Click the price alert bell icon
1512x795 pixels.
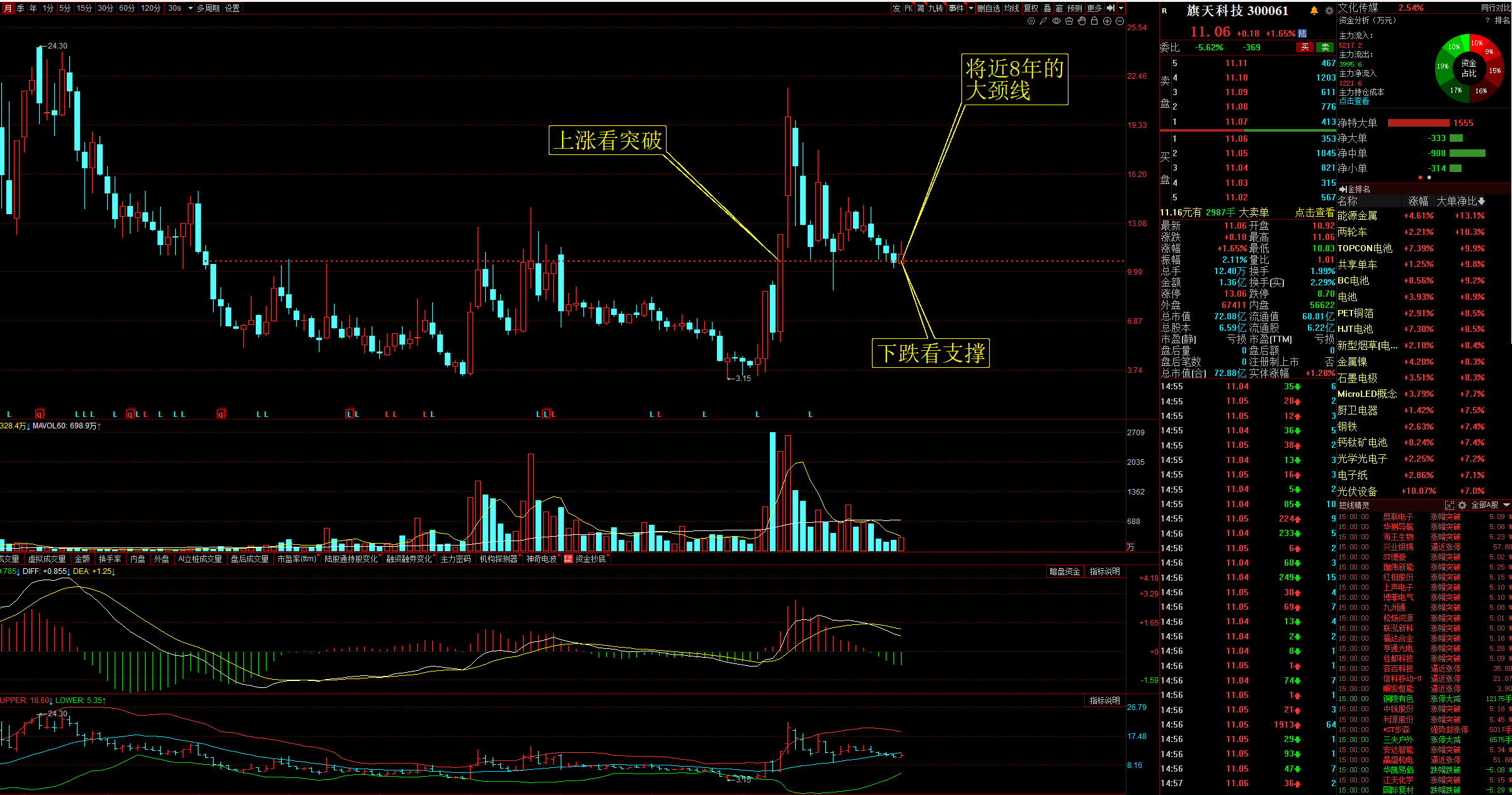[x=1314, y=11]
